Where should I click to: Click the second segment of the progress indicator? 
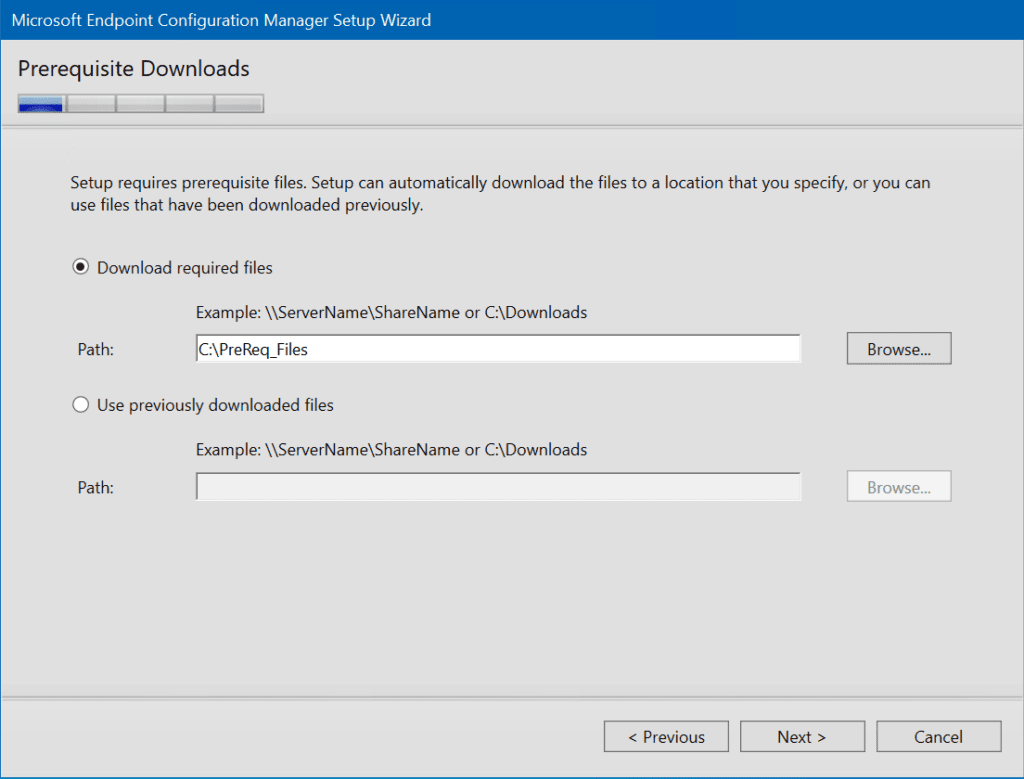pyautogui.click(x=89, y=103)
